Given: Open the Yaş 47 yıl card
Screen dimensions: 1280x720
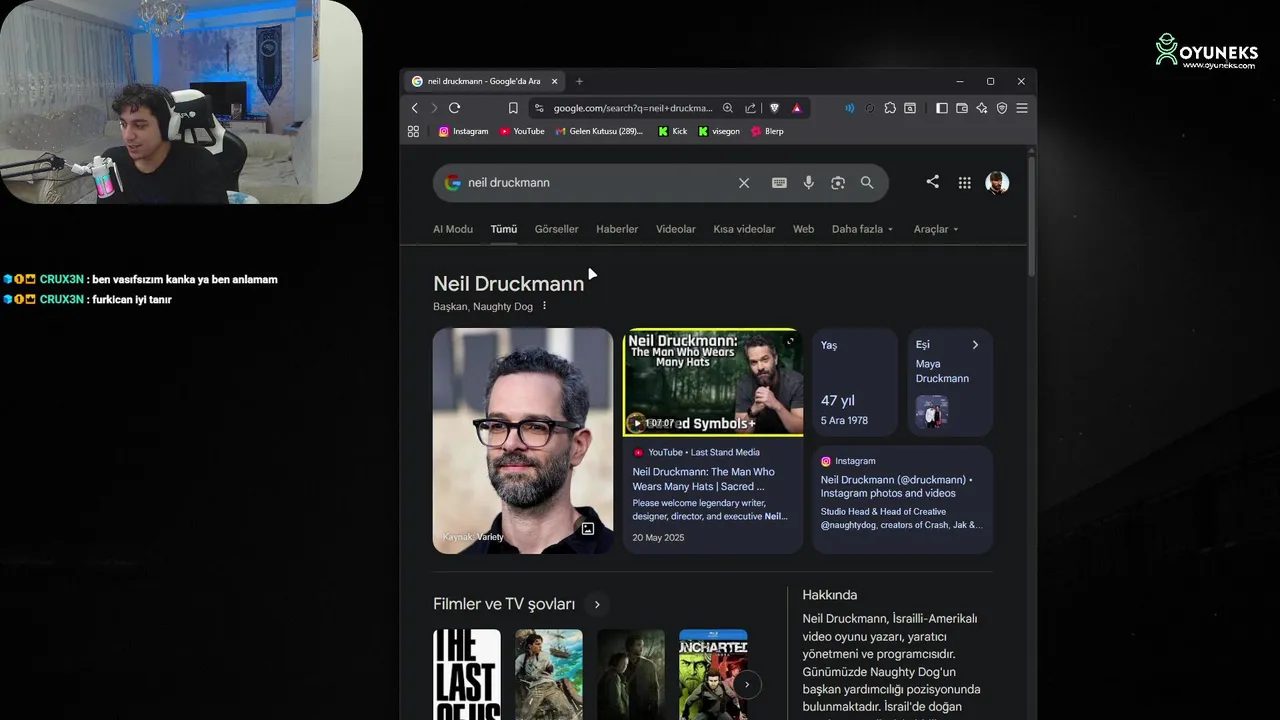Looking at the screenshot, I should (x=854, y=383).
